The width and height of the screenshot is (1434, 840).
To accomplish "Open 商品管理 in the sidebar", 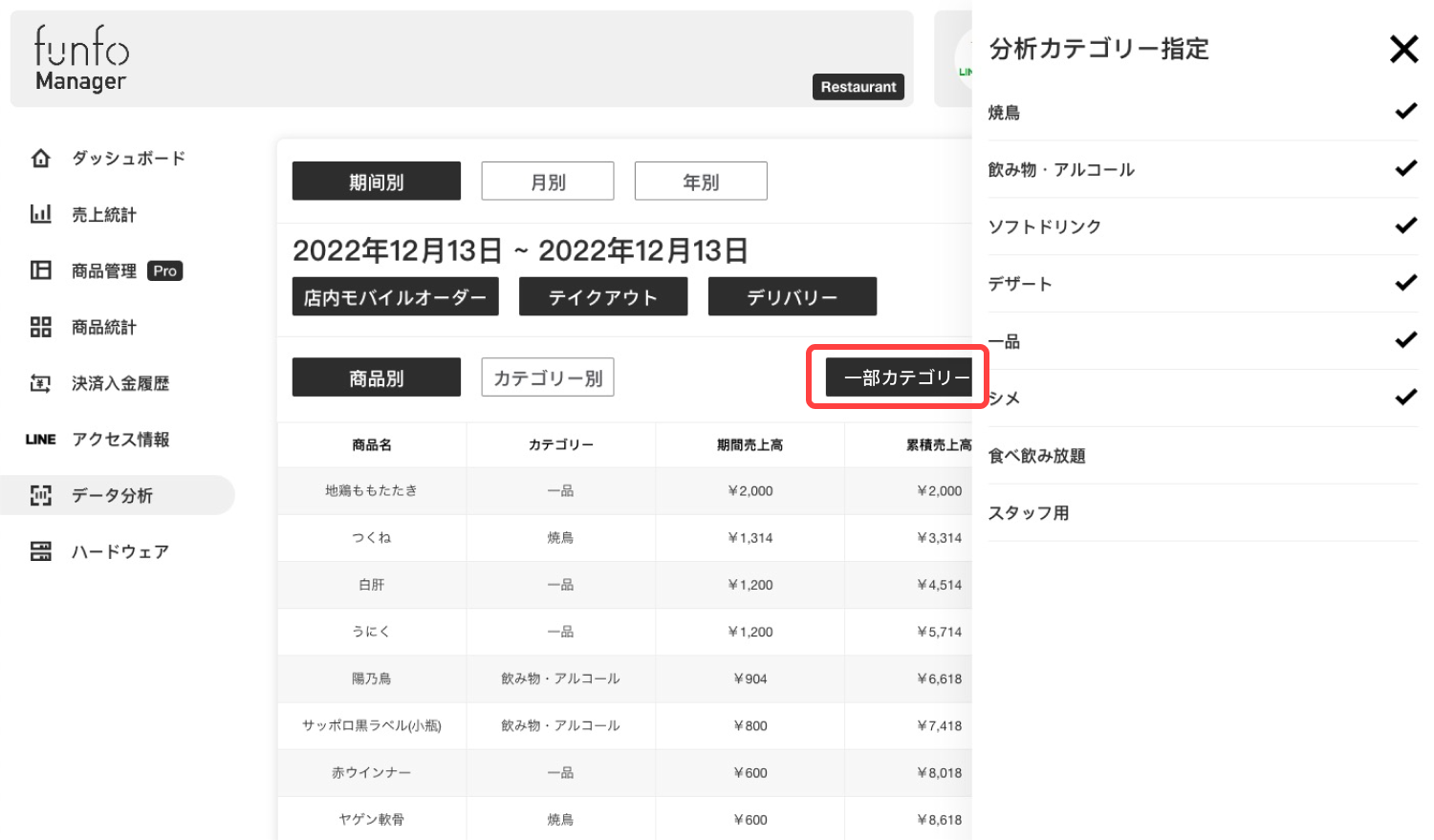I will (x=104, y=271).
